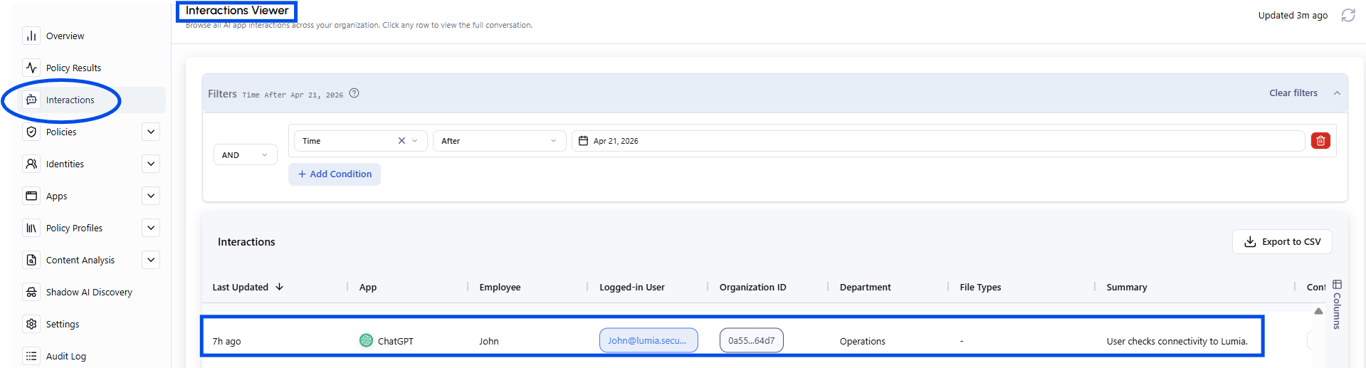
Task: Go to Shadow AI Discovery
Action: tap(89, 292)
